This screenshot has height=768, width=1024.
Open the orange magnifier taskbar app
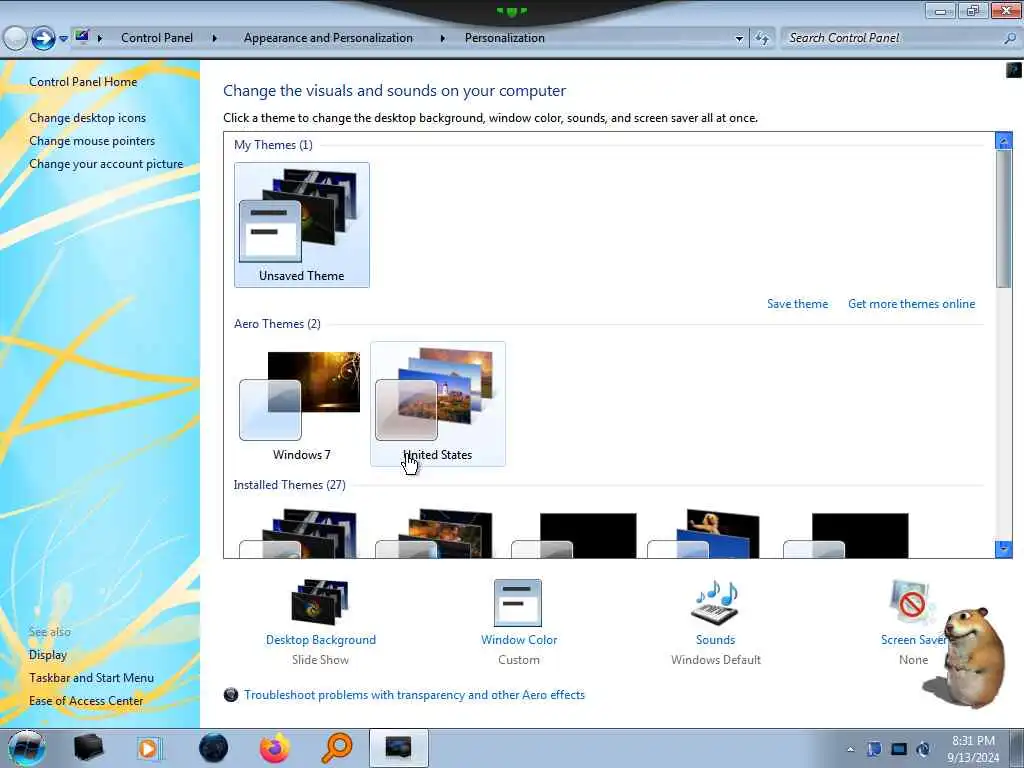(x=337, y=748)
